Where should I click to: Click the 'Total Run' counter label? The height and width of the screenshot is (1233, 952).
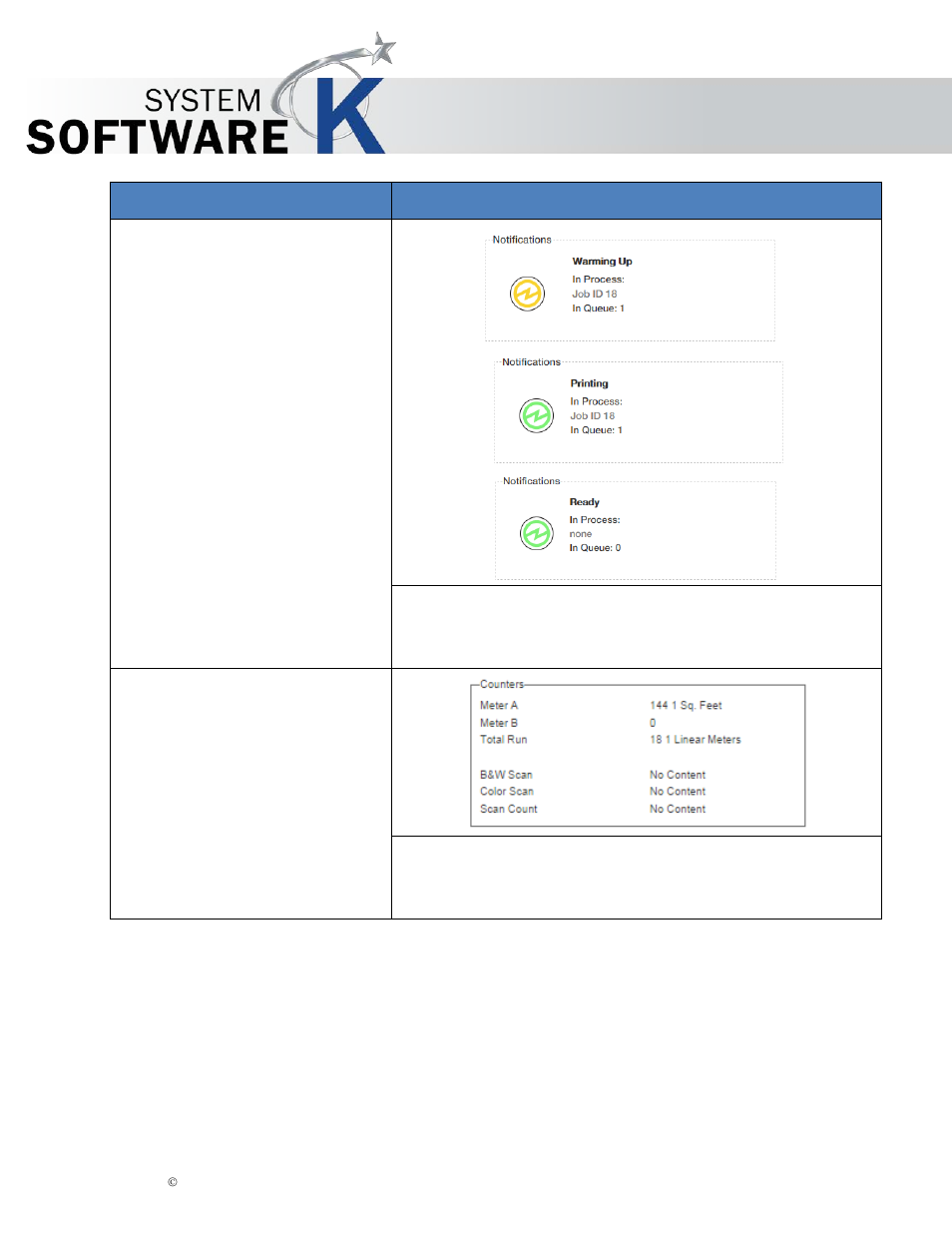coord(503,740)
